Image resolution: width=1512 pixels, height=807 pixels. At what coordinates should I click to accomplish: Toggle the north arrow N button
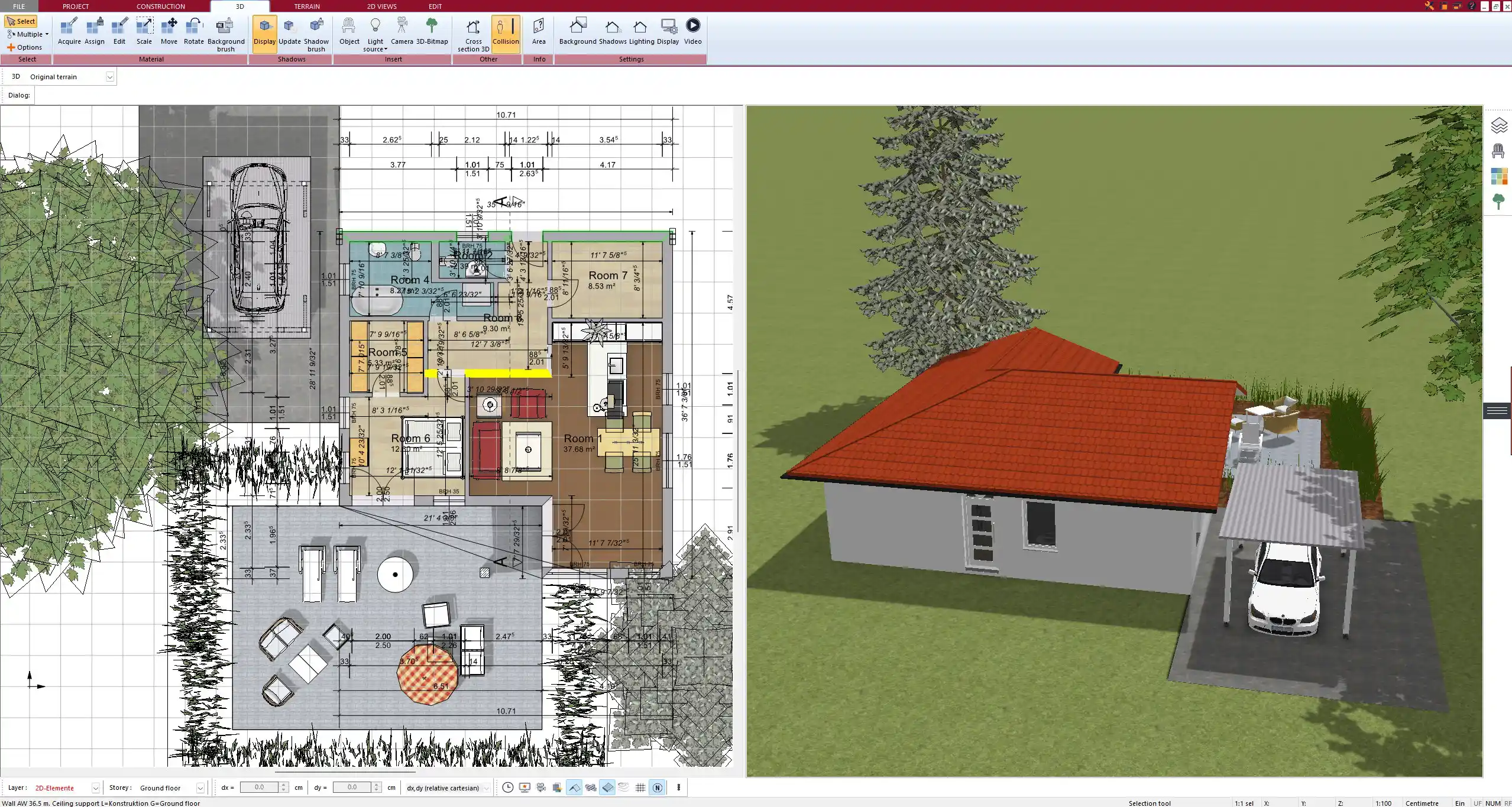[x=657, y=787]
